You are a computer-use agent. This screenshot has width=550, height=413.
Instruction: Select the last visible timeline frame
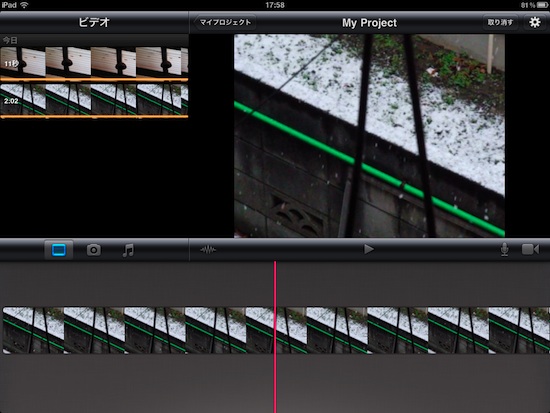point(519,330)
